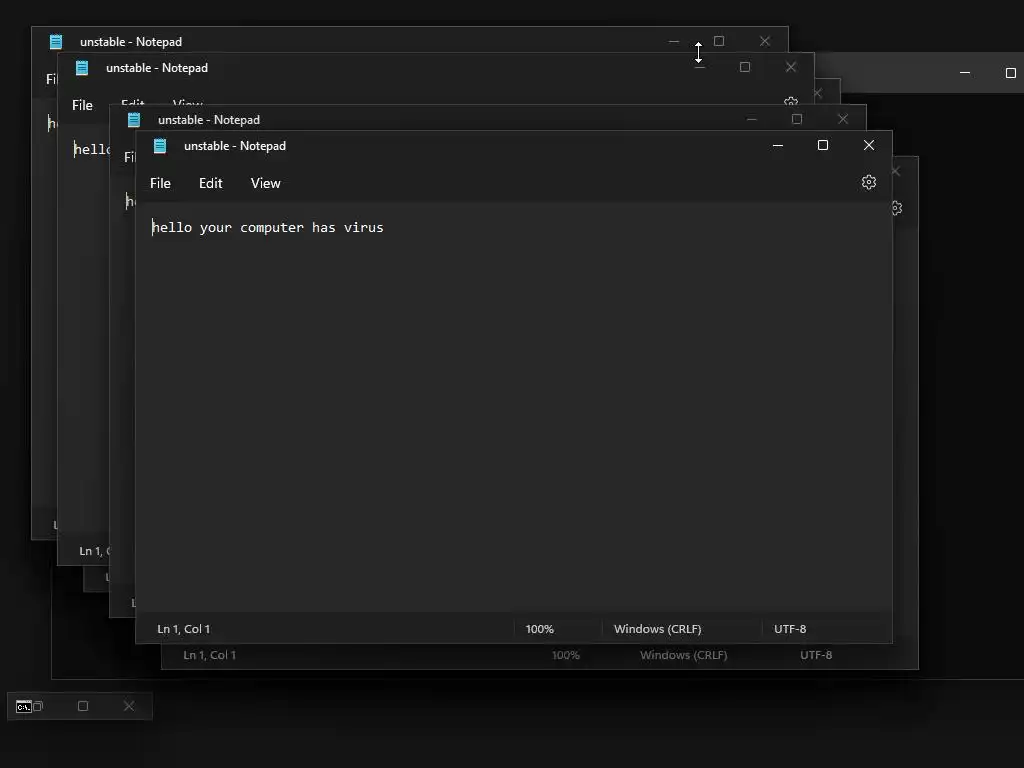Close the frontmost Notepad window
Viewport: 1024px width, 768px height.
tap(869, 145)
